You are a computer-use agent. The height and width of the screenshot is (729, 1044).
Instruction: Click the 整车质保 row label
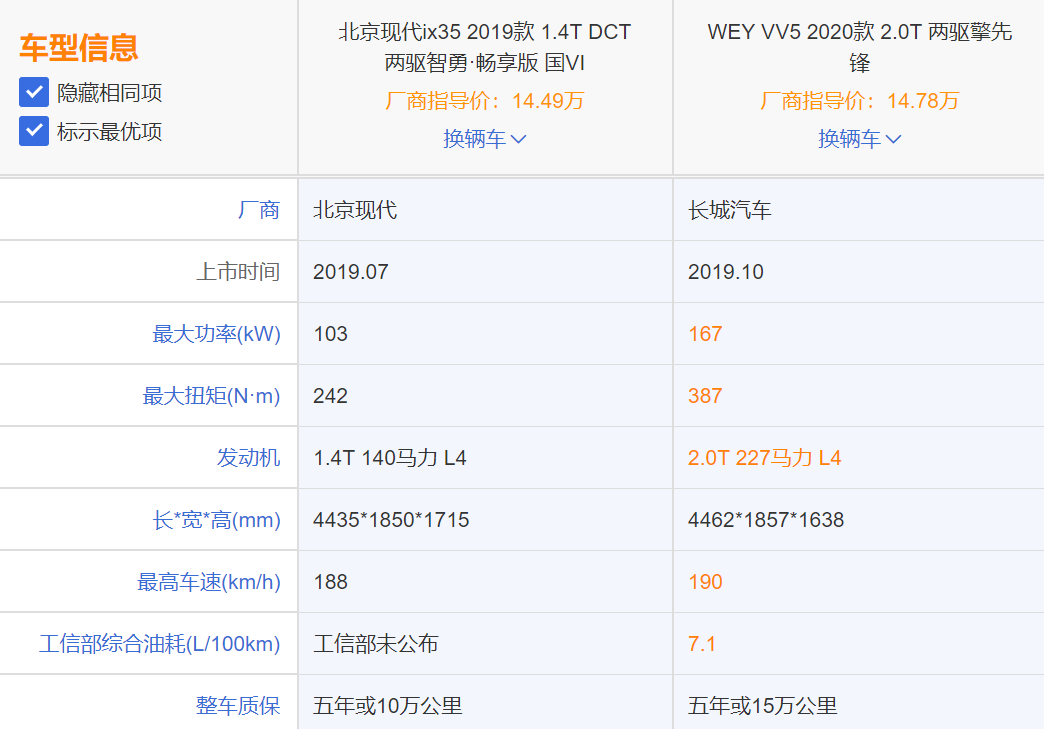[x=238, y=706]
